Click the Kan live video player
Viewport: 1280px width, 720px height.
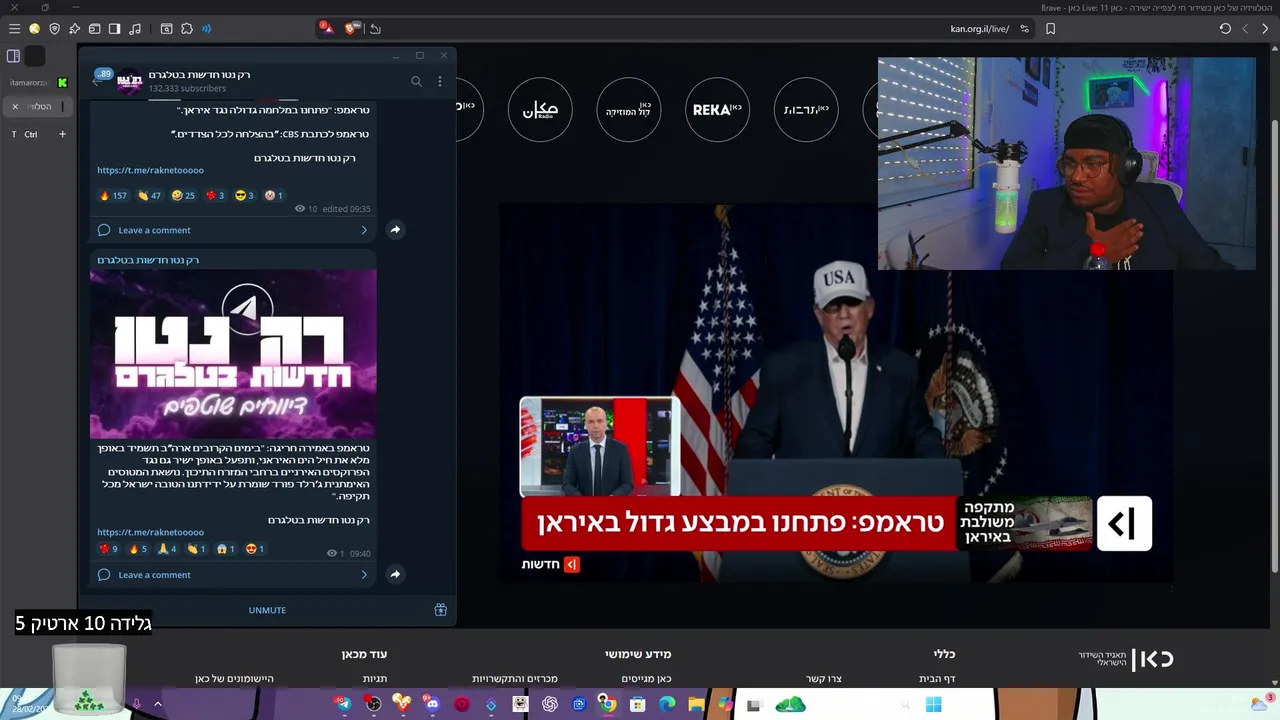[836, 393]
